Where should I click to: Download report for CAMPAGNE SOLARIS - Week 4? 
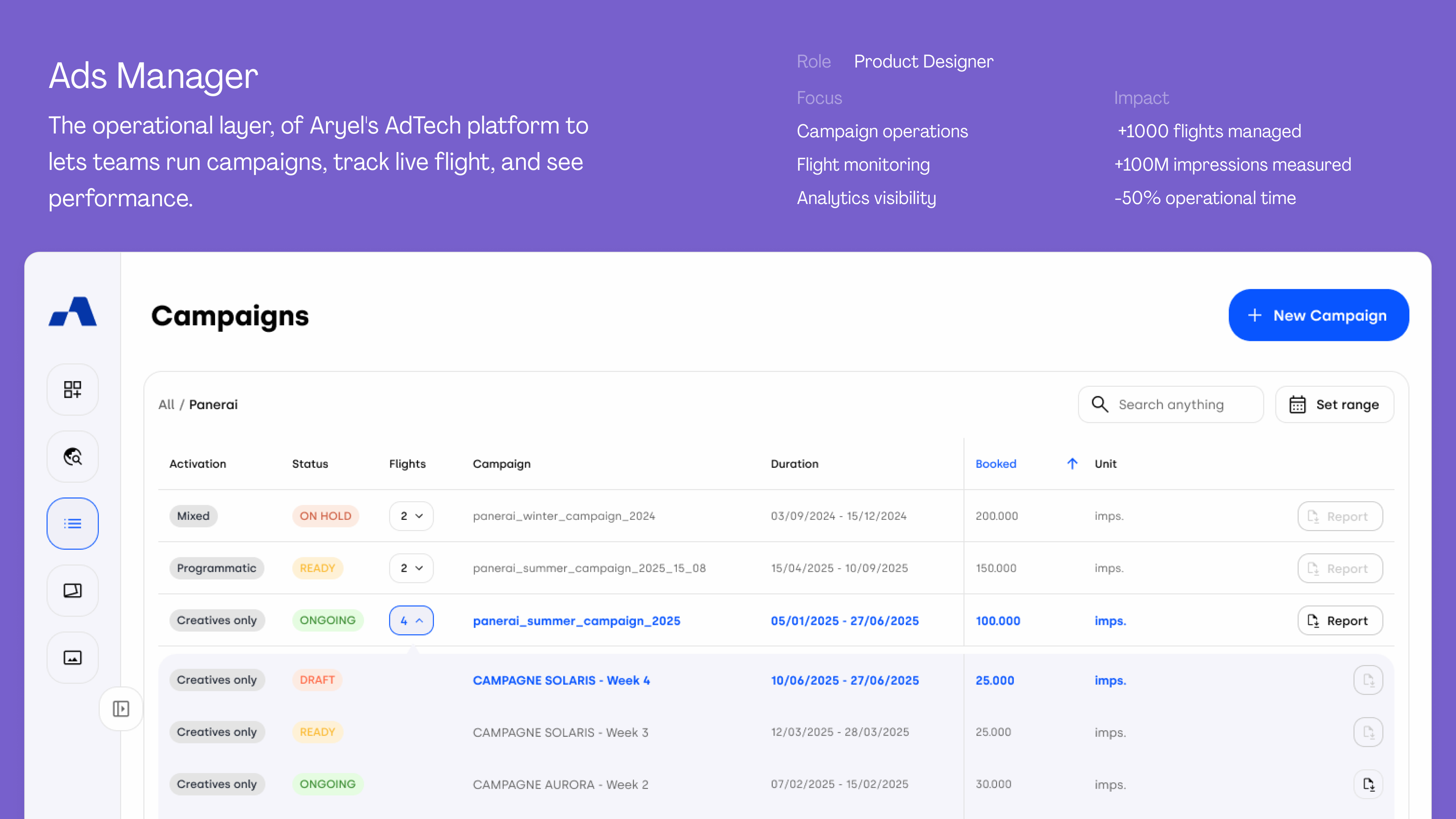(1368, 680)
